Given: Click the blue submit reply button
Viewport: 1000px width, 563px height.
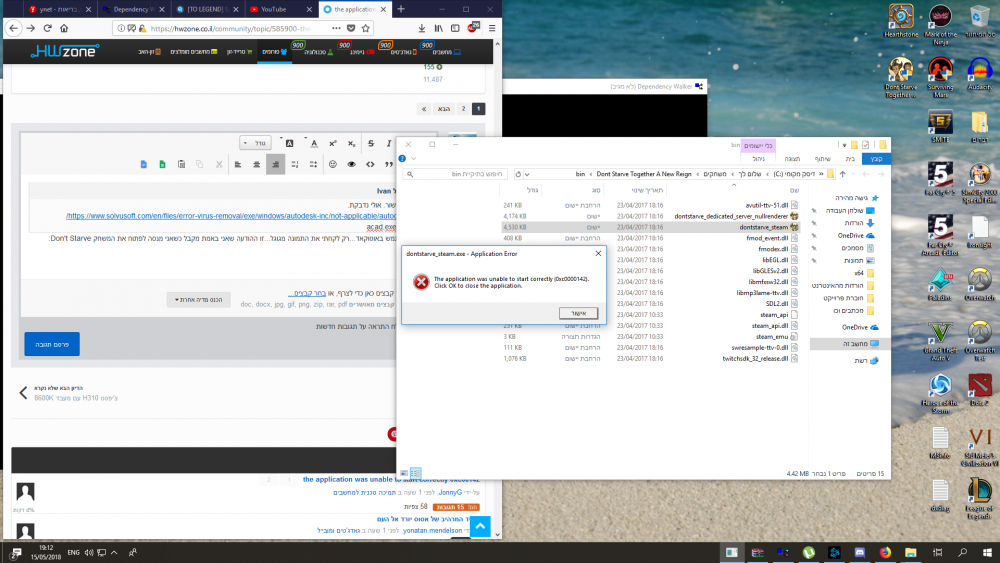Looking at the screenshot, I should pyautogui.click(x=52, y=344).
